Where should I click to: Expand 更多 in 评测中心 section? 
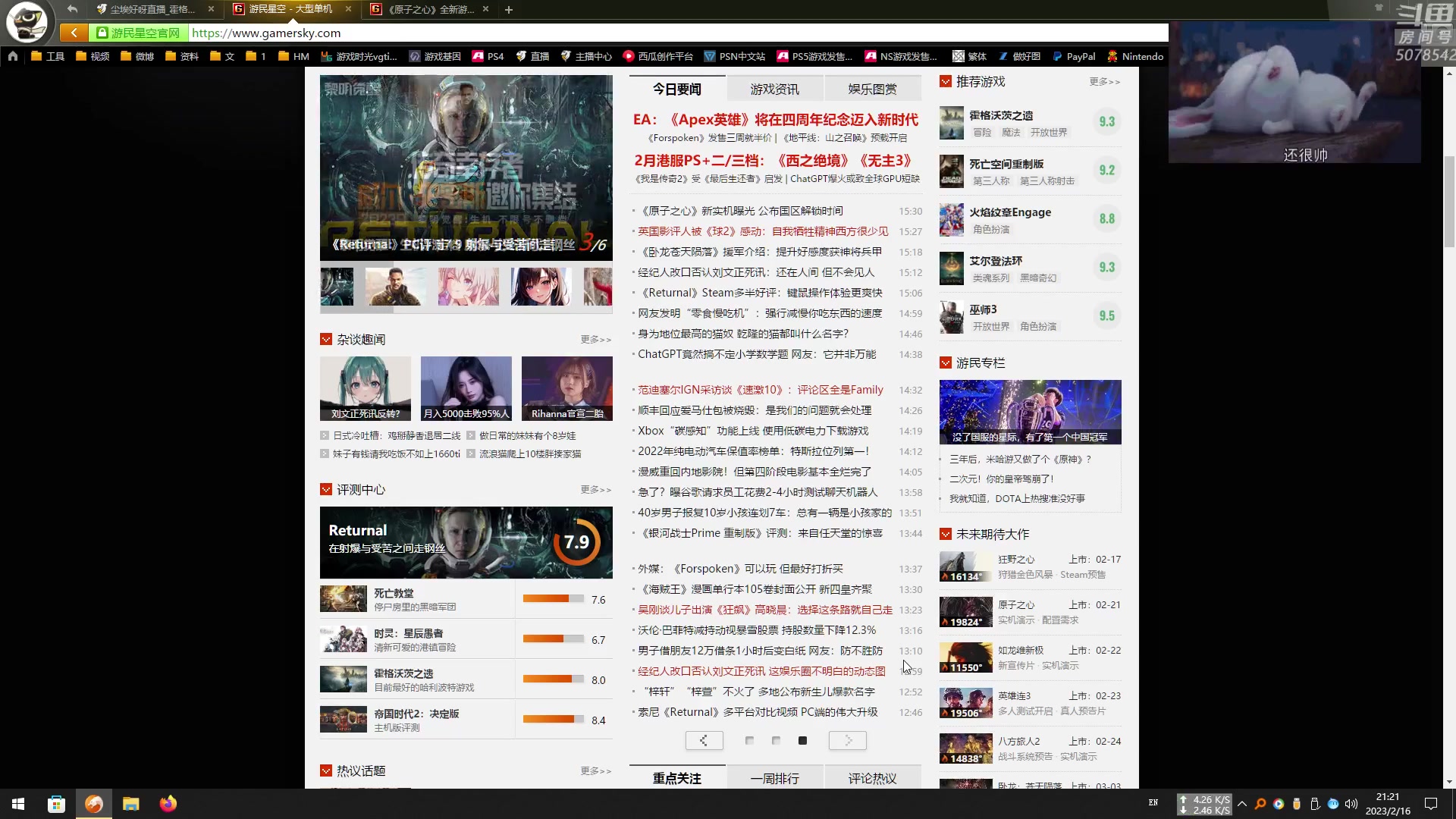coord(596,489)
